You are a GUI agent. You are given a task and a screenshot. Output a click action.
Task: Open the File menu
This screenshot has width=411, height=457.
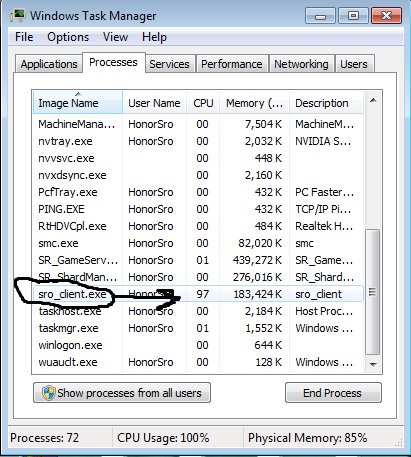[x=24, y=37]
